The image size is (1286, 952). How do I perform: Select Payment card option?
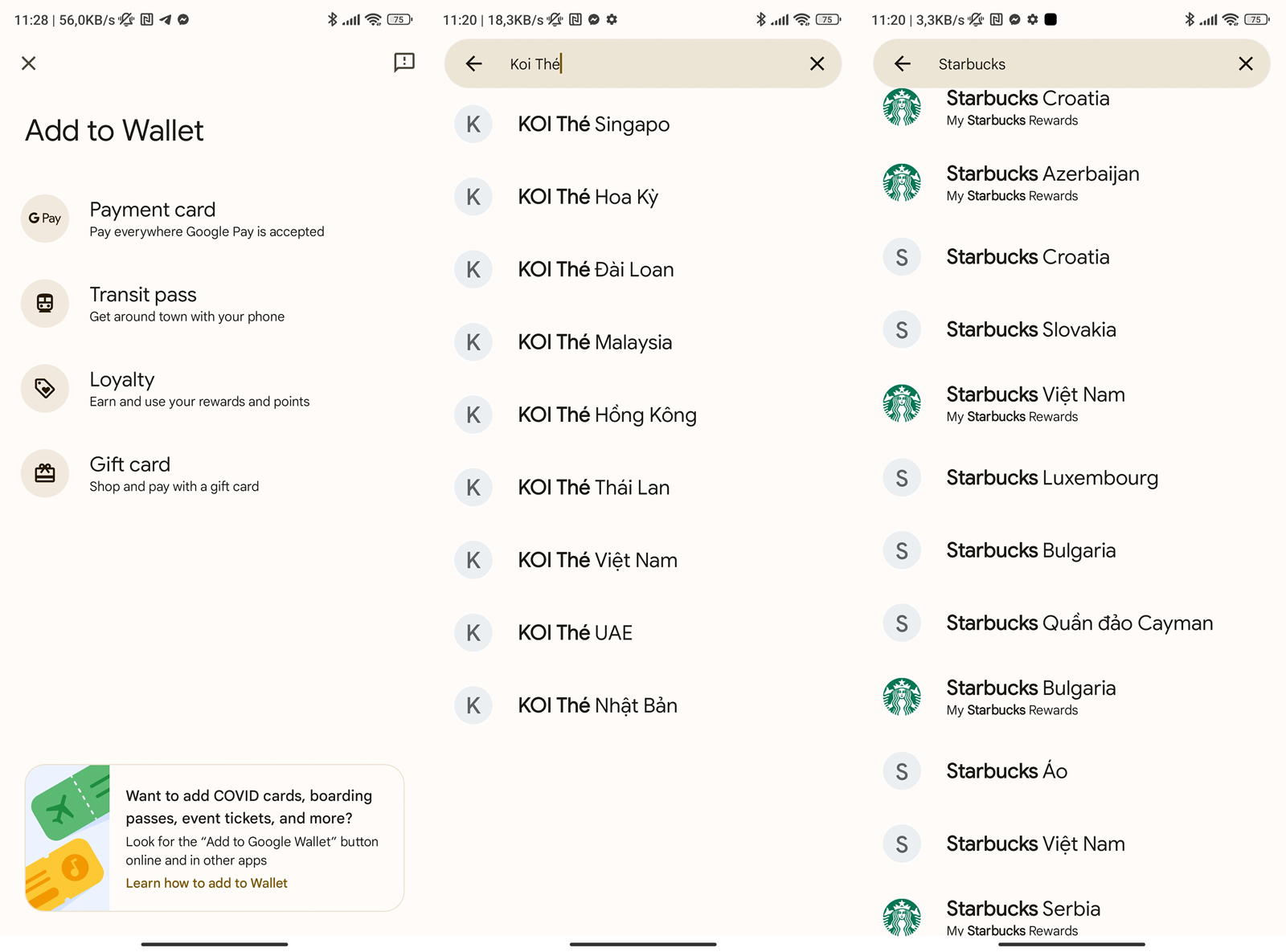(x=215, y=219)
